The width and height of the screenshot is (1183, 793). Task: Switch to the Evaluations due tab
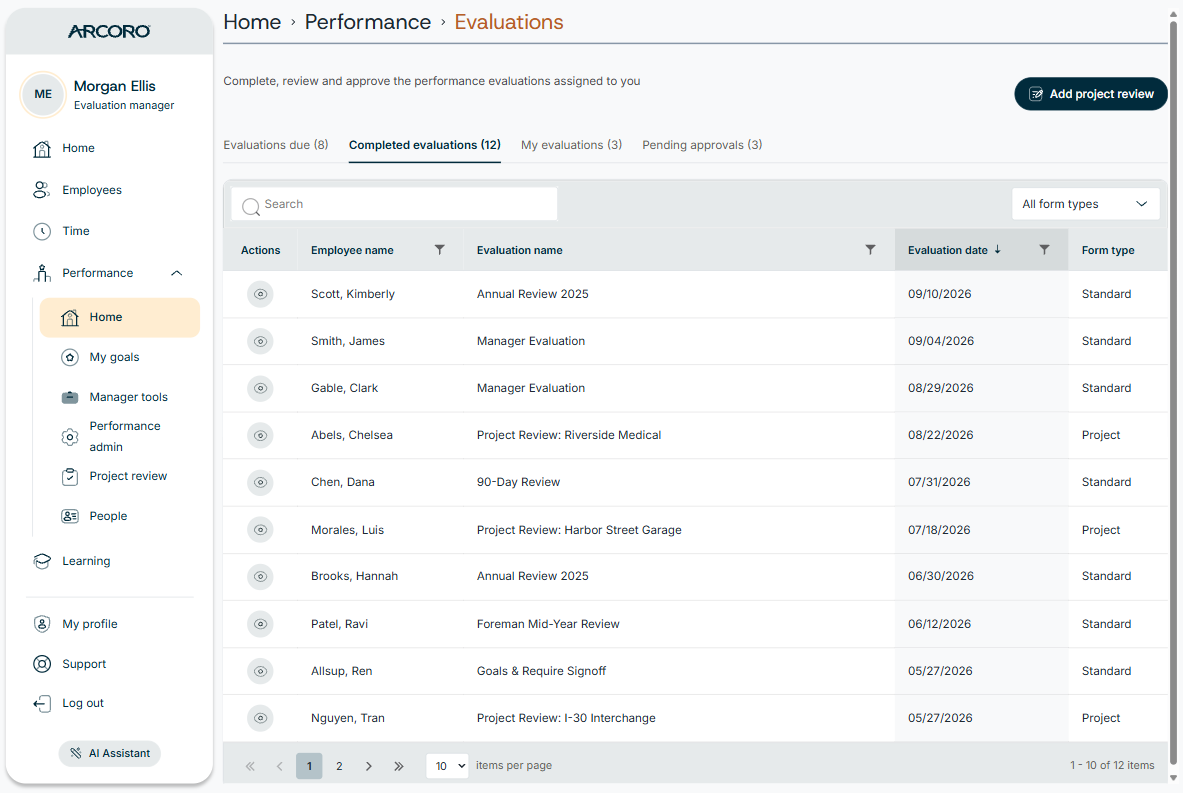[x=276, y=145]
